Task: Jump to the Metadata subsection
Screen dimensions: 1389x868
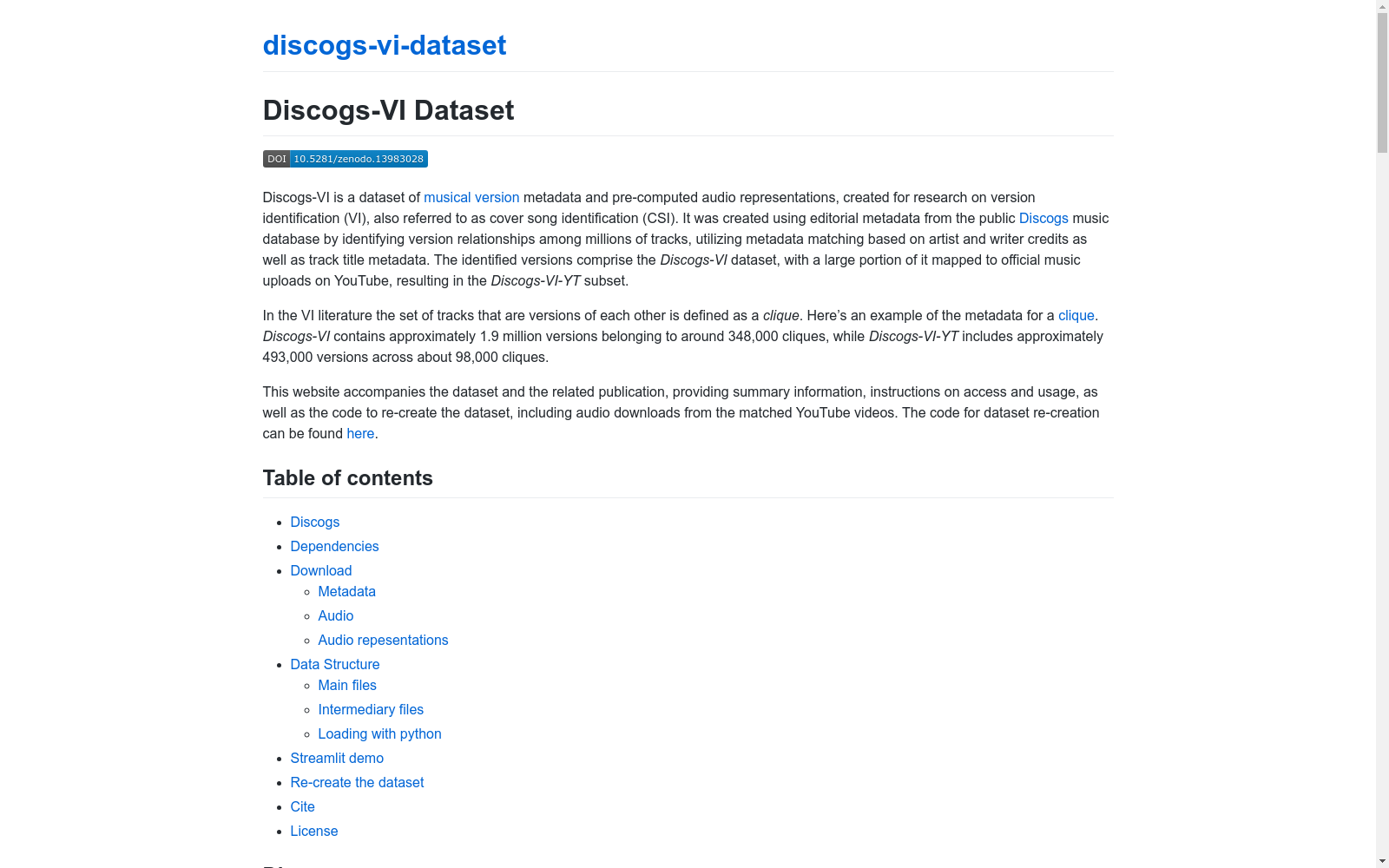Action: point(346,591)
